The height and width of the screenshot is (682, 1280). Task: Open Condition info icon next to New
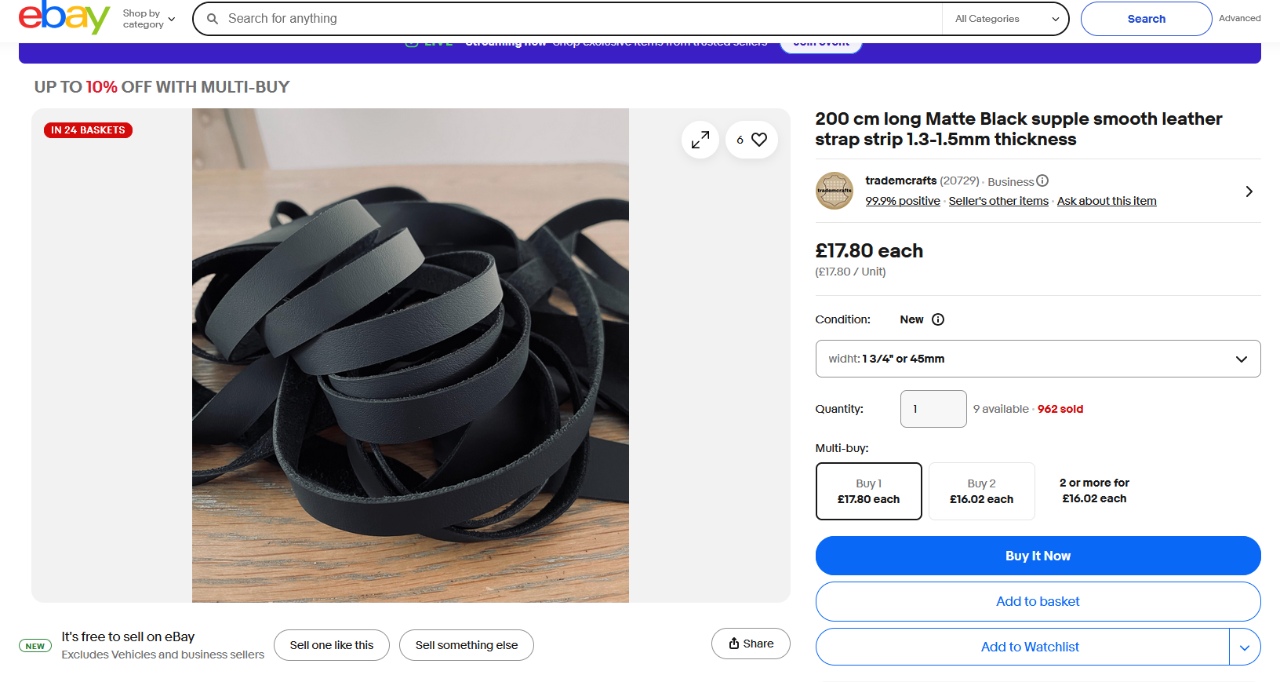(938, 320)
